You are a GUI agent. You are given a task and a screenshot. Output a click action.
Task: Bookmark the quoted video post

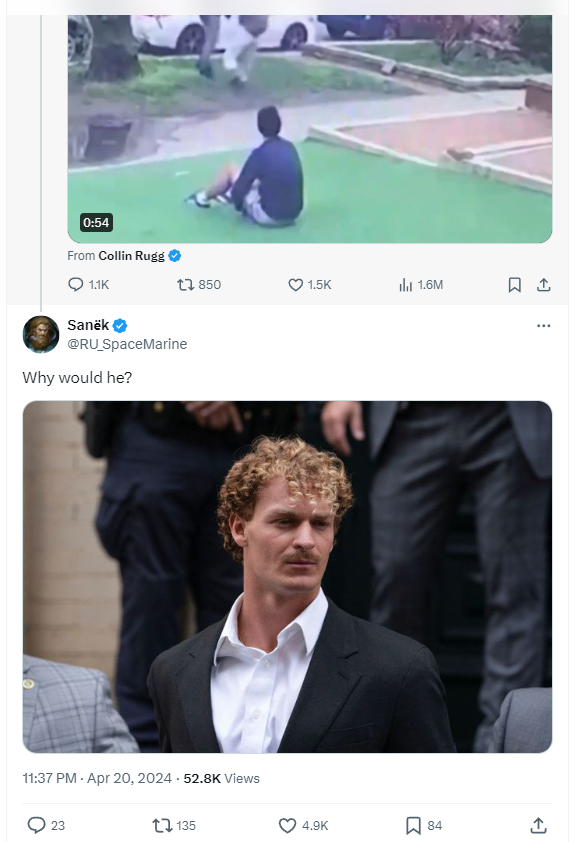[514, 285]
